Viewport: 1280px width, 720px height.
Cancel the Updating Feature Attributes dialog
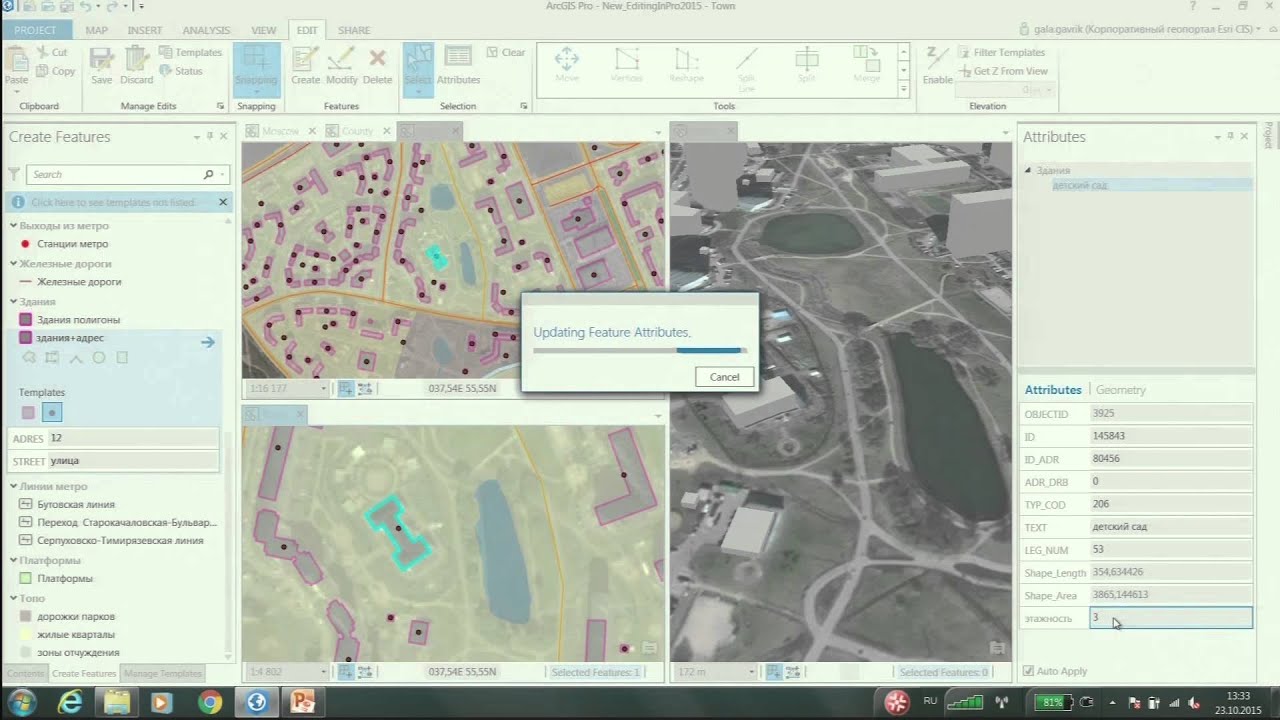(x=724, y=377)
